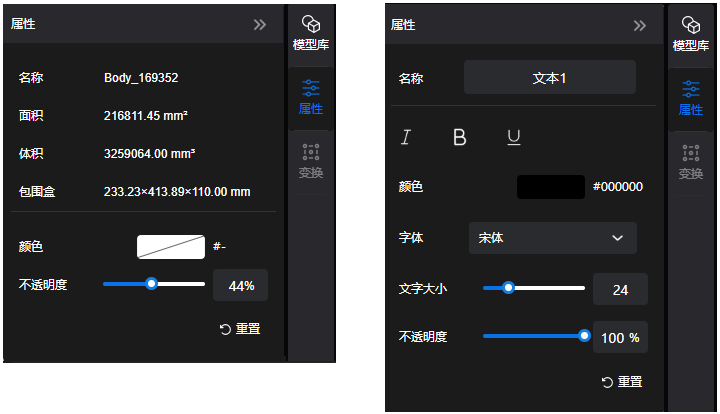Screen dimensions: 720x414
Task: Click the 名称 field containing 文本1
Action: tap(550, 77)
